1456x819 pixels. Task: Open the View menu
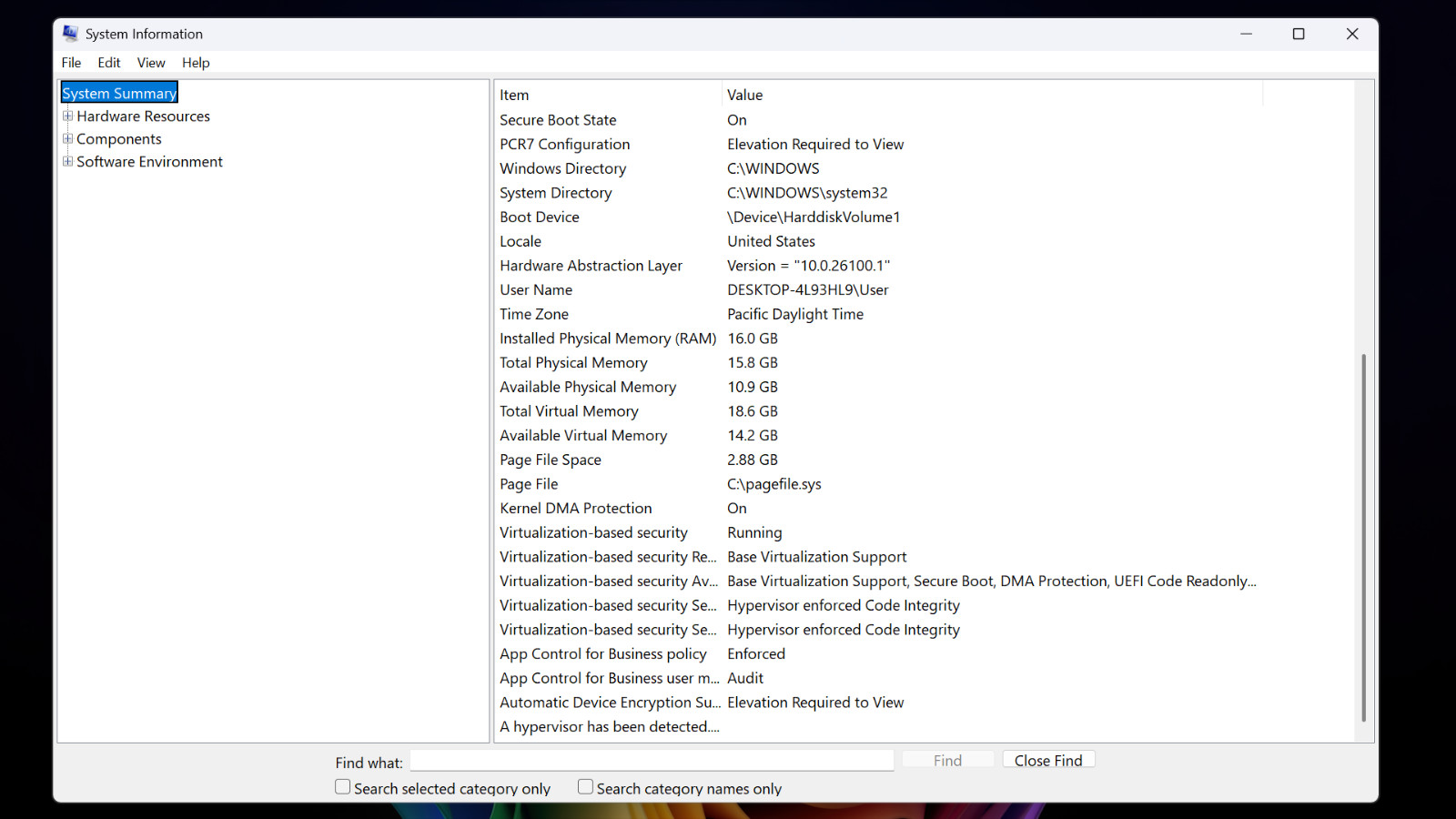151,63
